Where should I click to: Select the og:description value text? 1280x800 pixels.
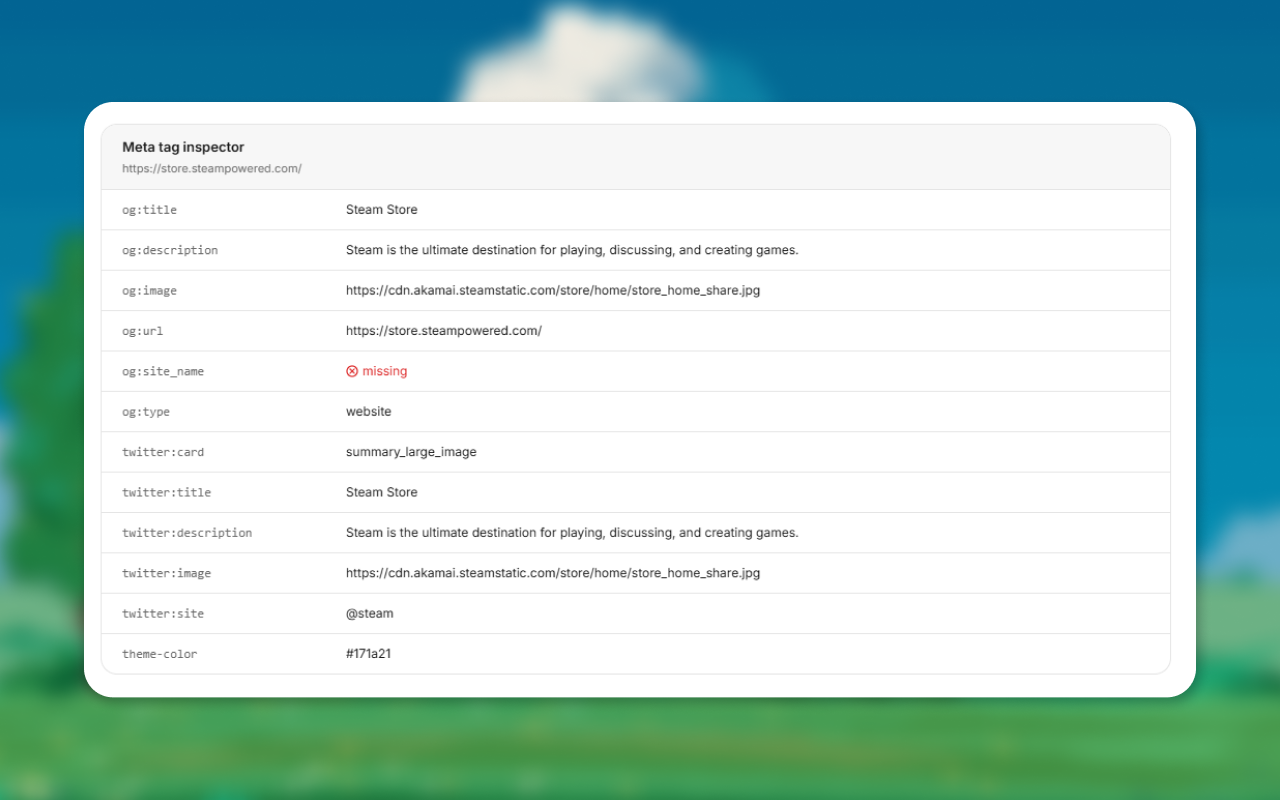[572, 250]
